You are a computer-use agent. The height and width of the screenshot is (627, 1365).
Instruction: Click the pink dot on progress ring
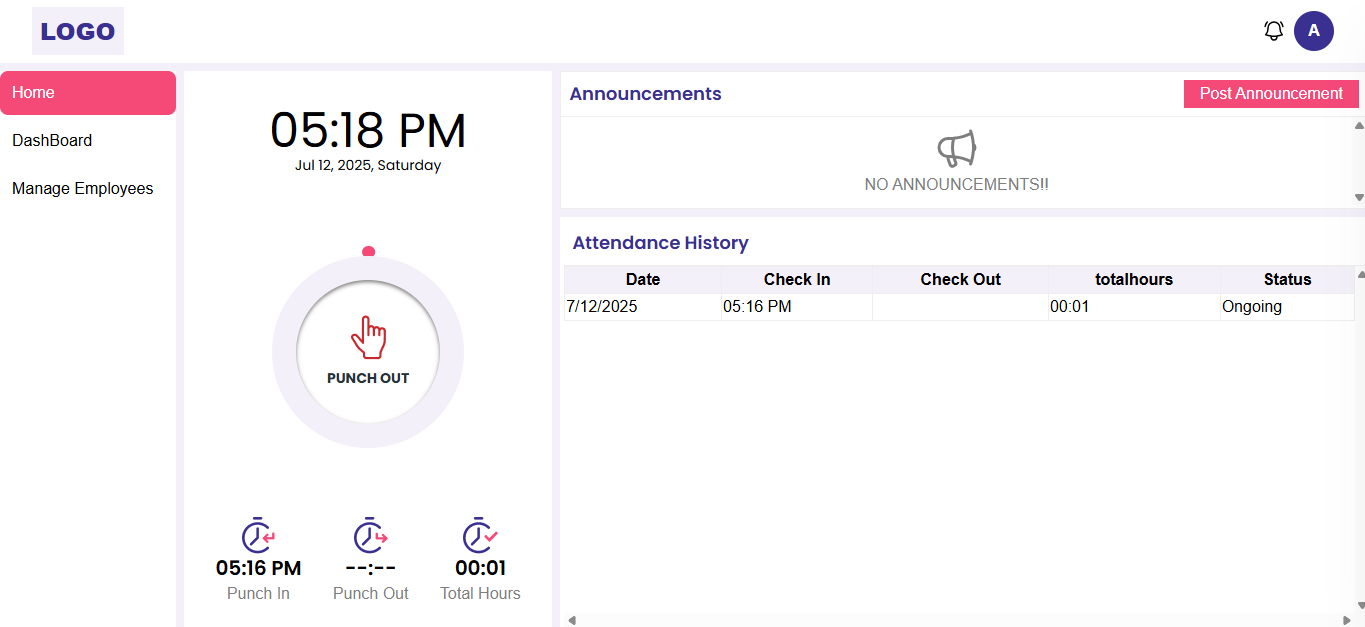368,252
